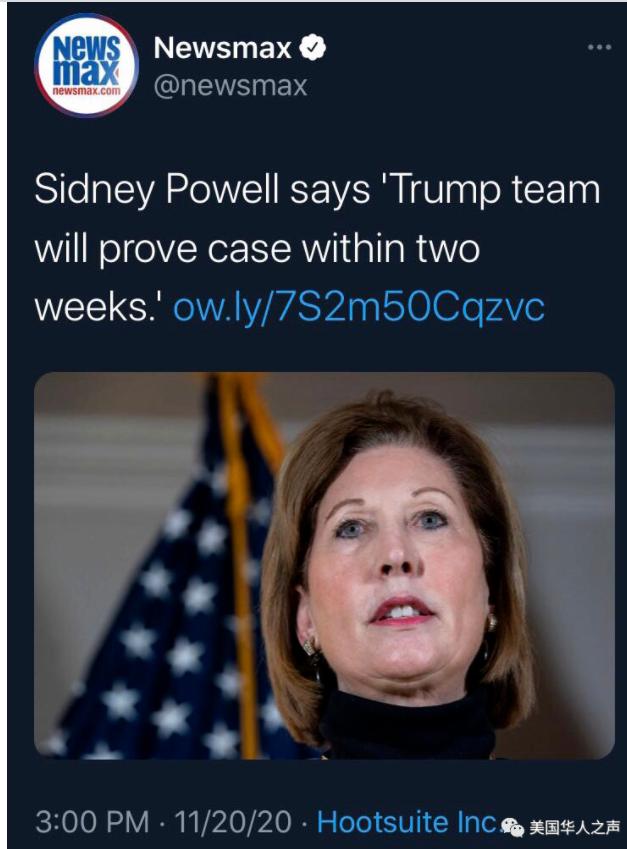The height and width of the screenshot is (849, 627).
Task: Click the 11/20/20 tweet date
Action: click(233, 822)
